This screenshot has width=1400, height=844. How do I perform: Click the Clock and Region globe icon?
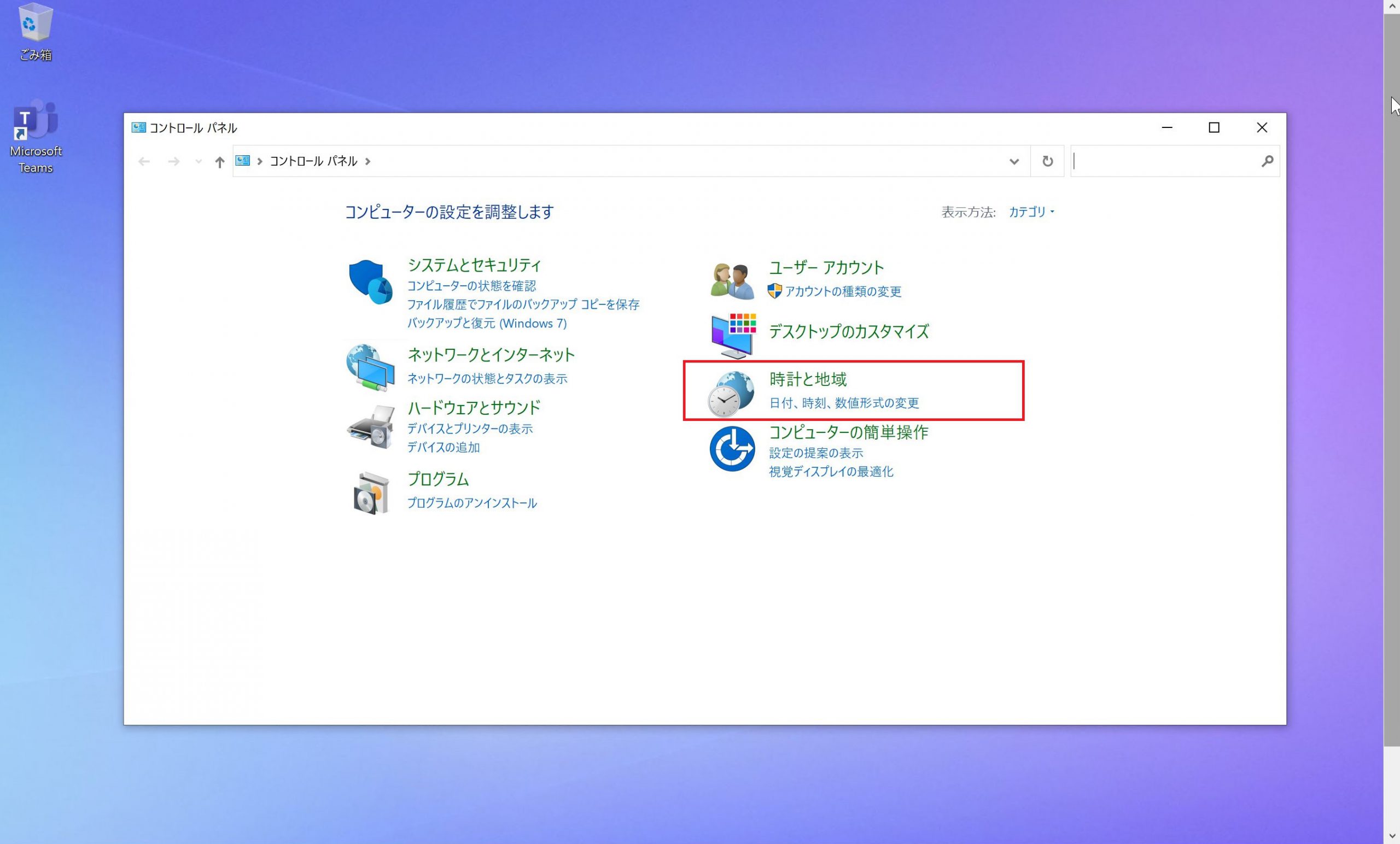[731, 393]
